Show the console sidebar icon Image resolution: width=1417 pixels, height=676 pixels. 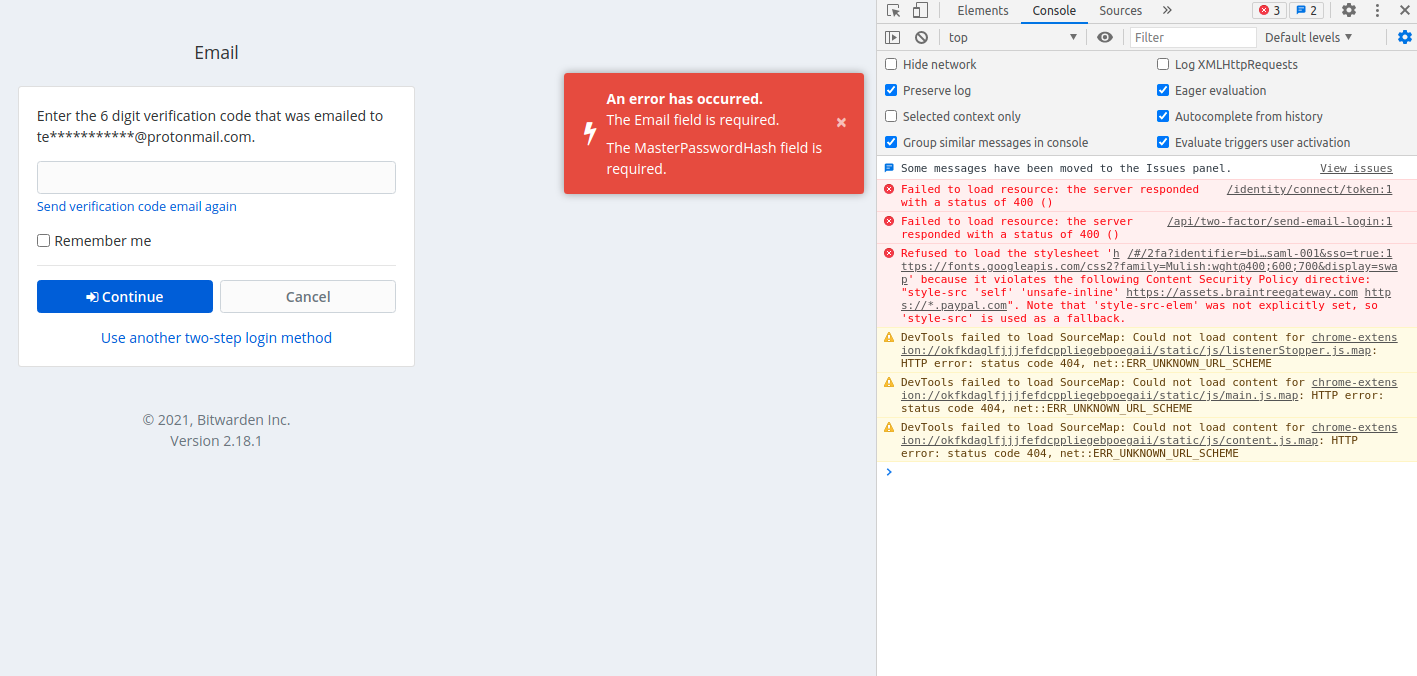pyautogui.click(x=893, y=37)
